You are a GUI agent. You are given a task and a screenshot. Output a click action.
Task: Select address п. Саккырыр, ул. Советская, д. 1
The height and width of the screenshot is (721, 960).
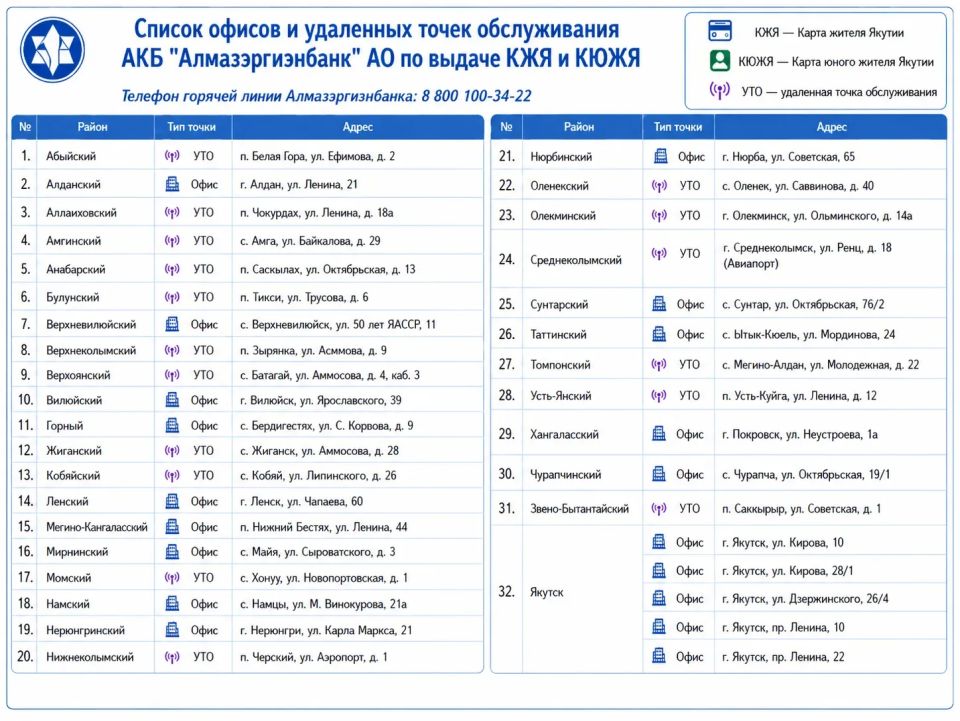pyautogui.click(x=801, y=509)
